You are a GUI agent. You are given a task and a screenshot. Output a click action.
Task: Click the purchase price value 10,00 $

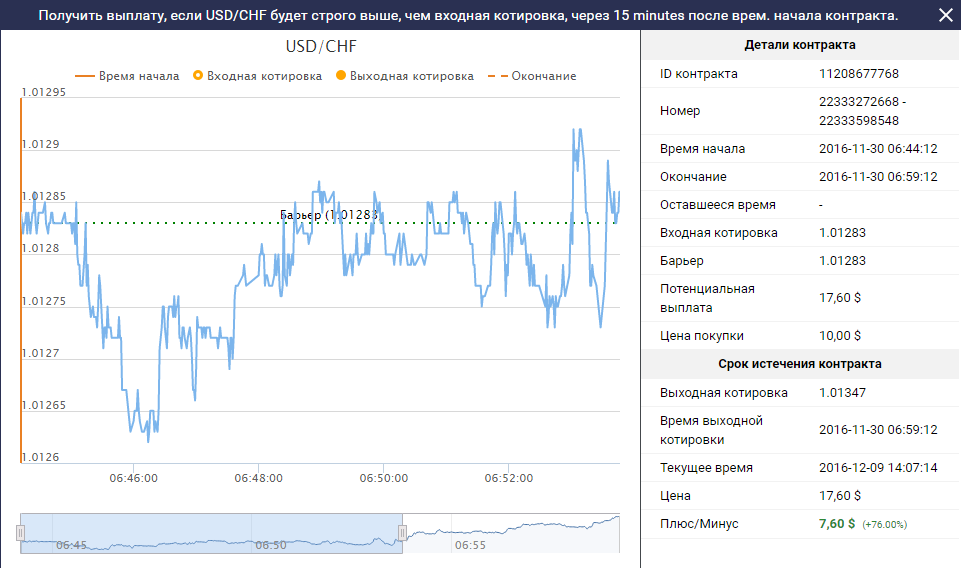pyautogui.click(x=840, y=336)
